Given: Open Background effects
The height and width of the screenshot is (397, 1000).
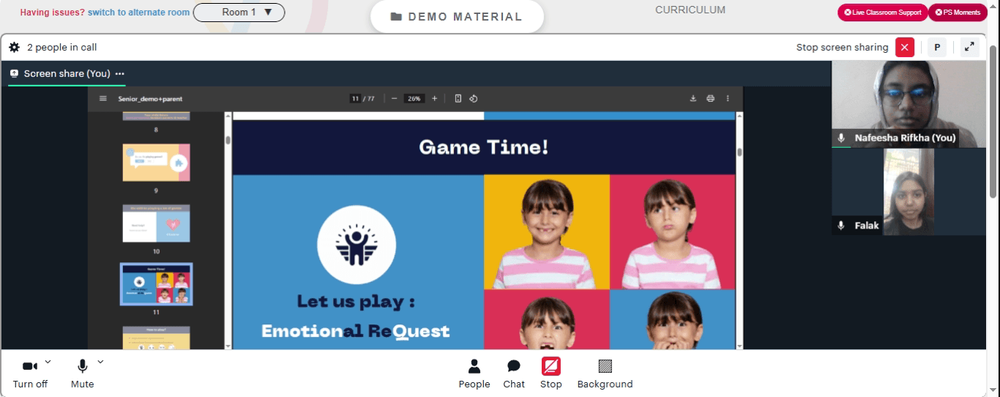Looking at the screenshot, I should (x=605, y=373).
